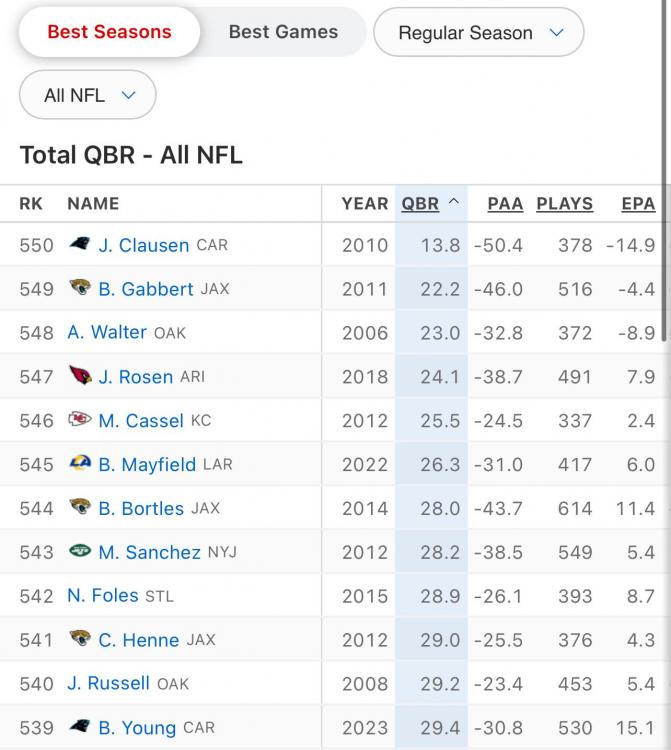Click the Jaguars logo next to B. Gabbert

[80, 289]
